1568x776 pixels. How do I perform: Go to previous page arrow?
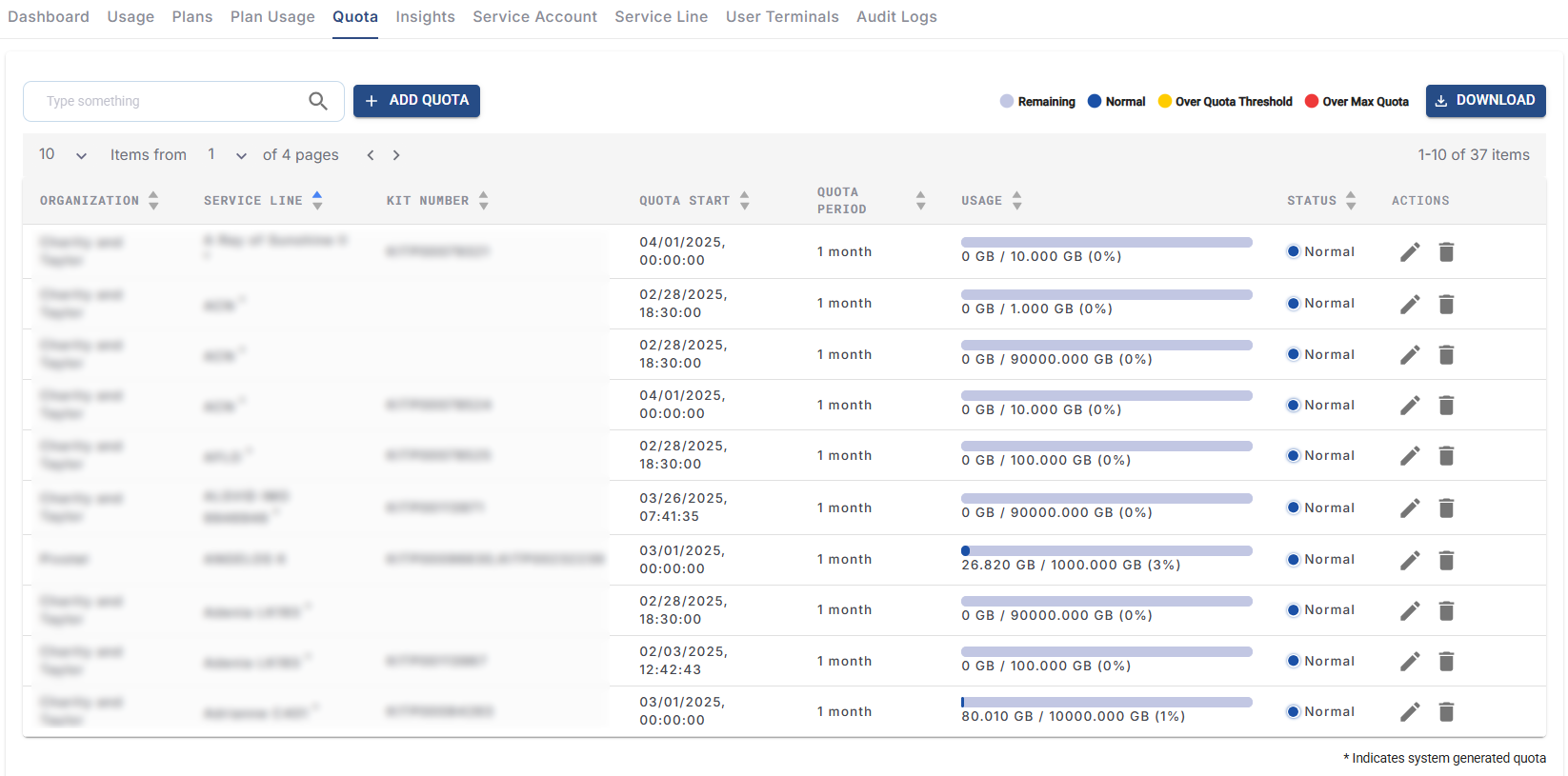tap(371, 155)
